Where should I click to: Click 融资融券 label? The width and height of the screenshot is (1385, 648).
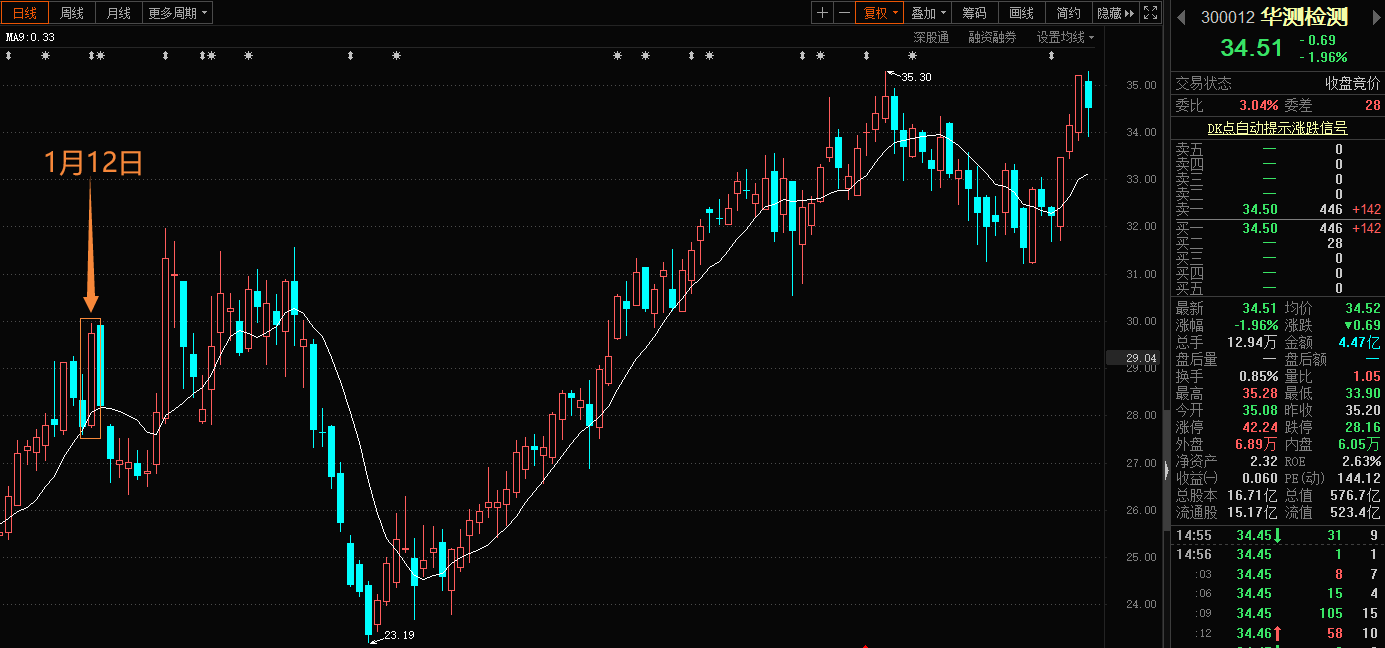992,37
